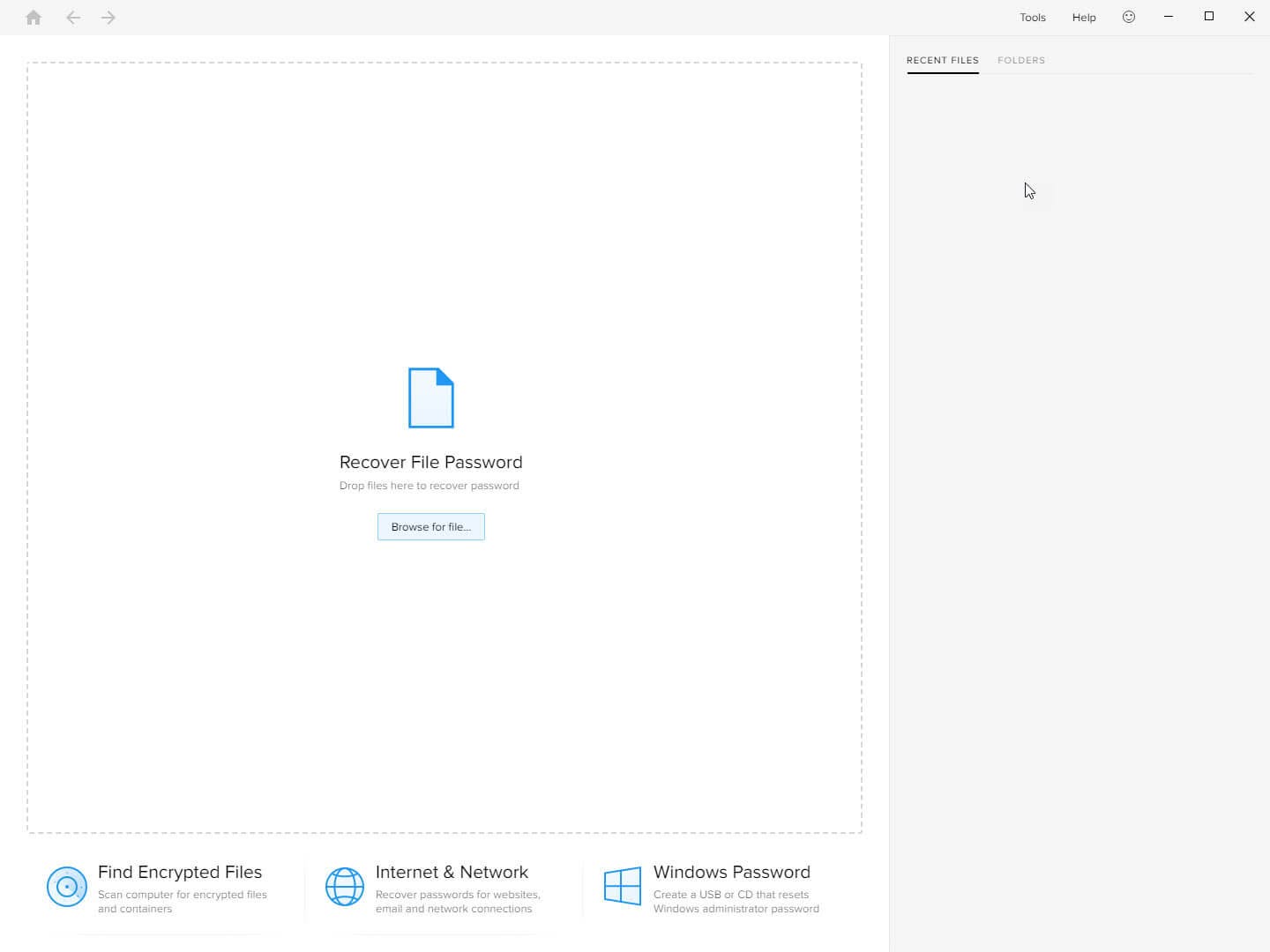The height and width of the screenshot is (952, 1270).
Task: Click the blue document file icon
Action: (431, 398)
